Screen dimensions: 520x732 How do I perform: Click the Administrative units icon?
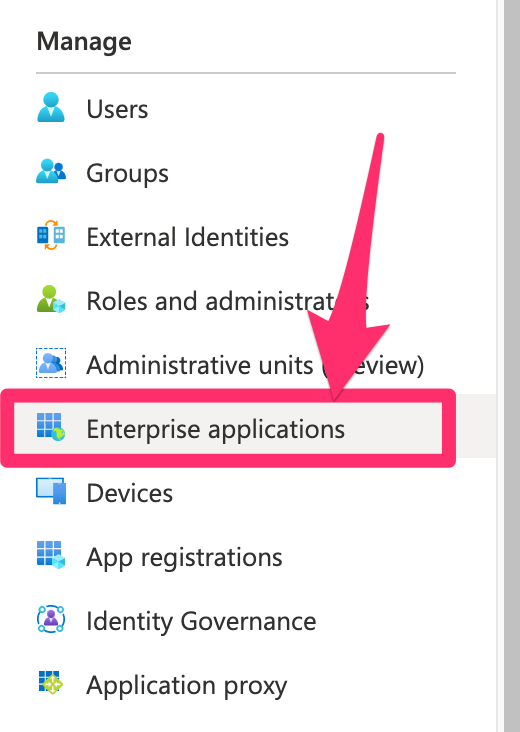51,363
